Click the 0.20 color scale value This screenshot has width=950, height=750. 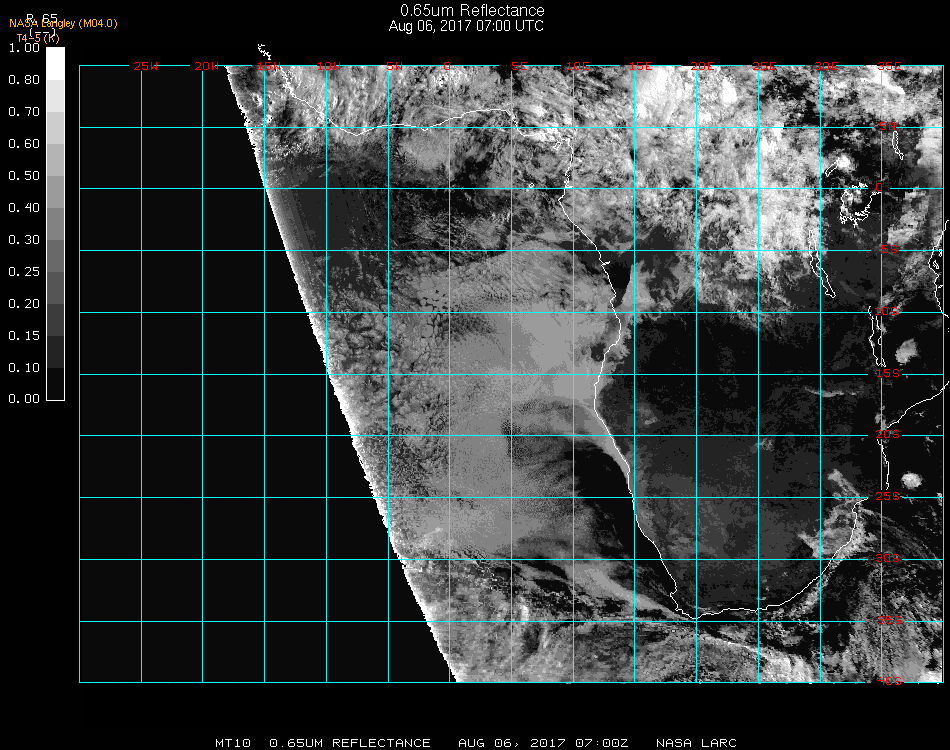pos(24,304)
